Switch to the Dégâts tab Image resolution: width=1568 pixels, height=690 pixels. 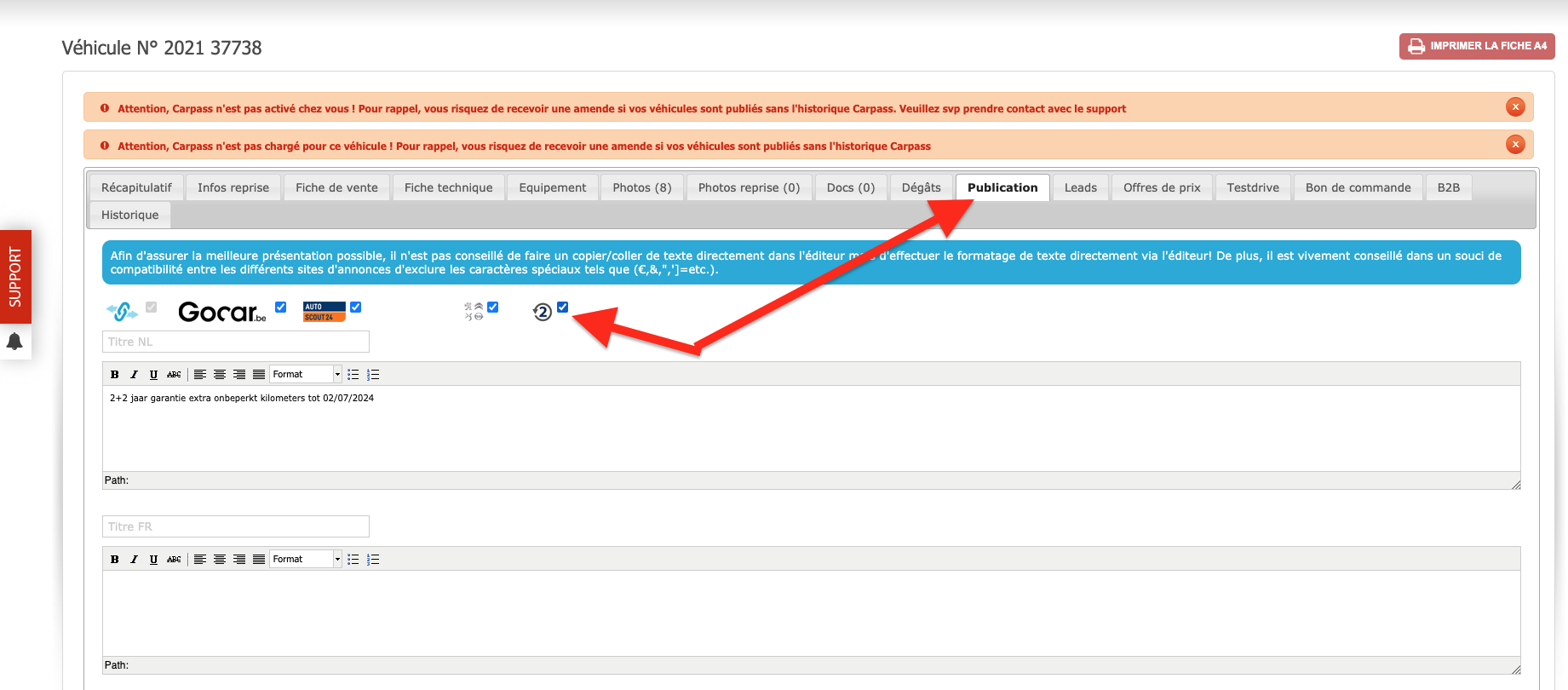click(x=922, y=187)
